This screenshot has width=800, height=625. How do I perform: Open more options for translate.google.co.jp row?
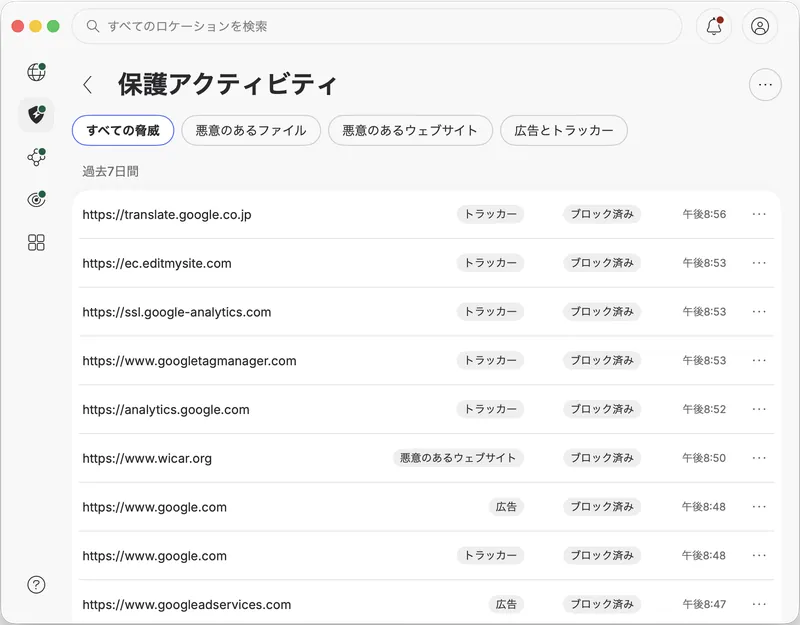click(x=759, y=214)
